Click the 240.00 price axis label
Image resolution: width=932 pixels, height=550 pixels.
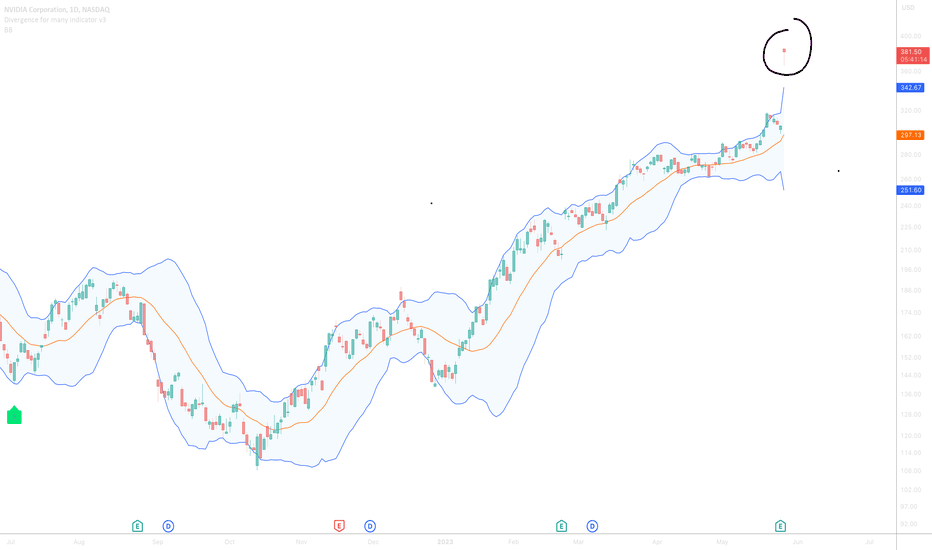pyautogui.click(x=910, y=206)
